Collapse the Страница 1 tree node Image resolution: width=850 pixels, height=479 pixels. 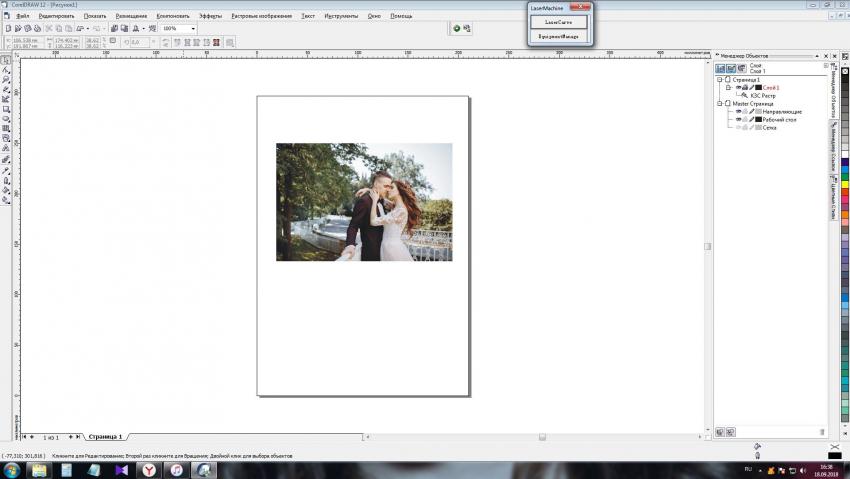(719, 80)
